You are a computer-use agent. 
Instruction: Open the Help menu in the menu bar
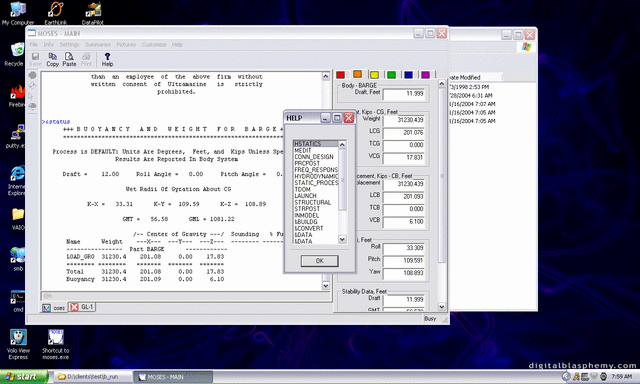177,44
